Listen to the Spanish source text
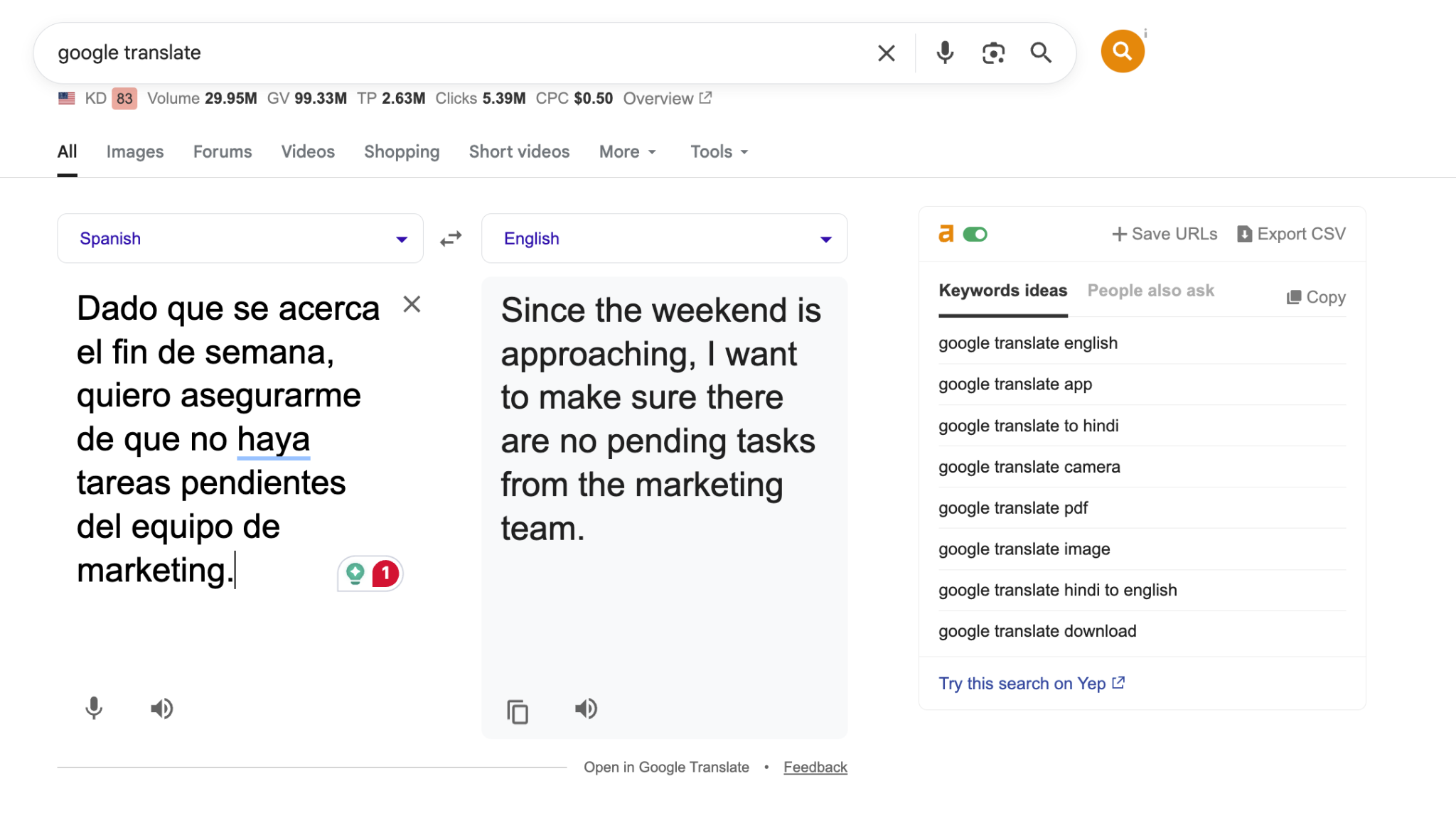Screen dimensions: 1456x835 (x=161, y=709)
